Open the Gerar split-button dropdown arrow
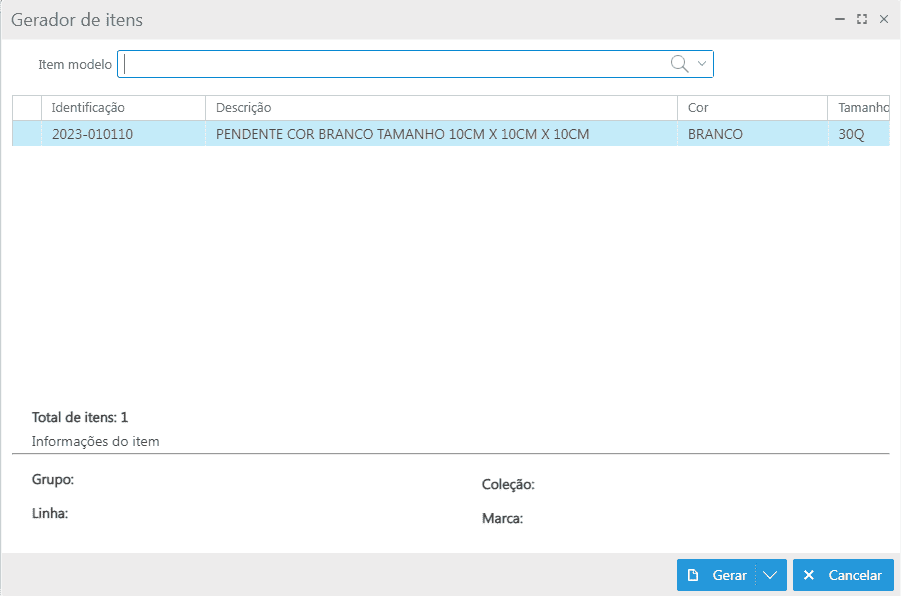The height and width of the screenshot is (596, 901). tap(770, 576)
